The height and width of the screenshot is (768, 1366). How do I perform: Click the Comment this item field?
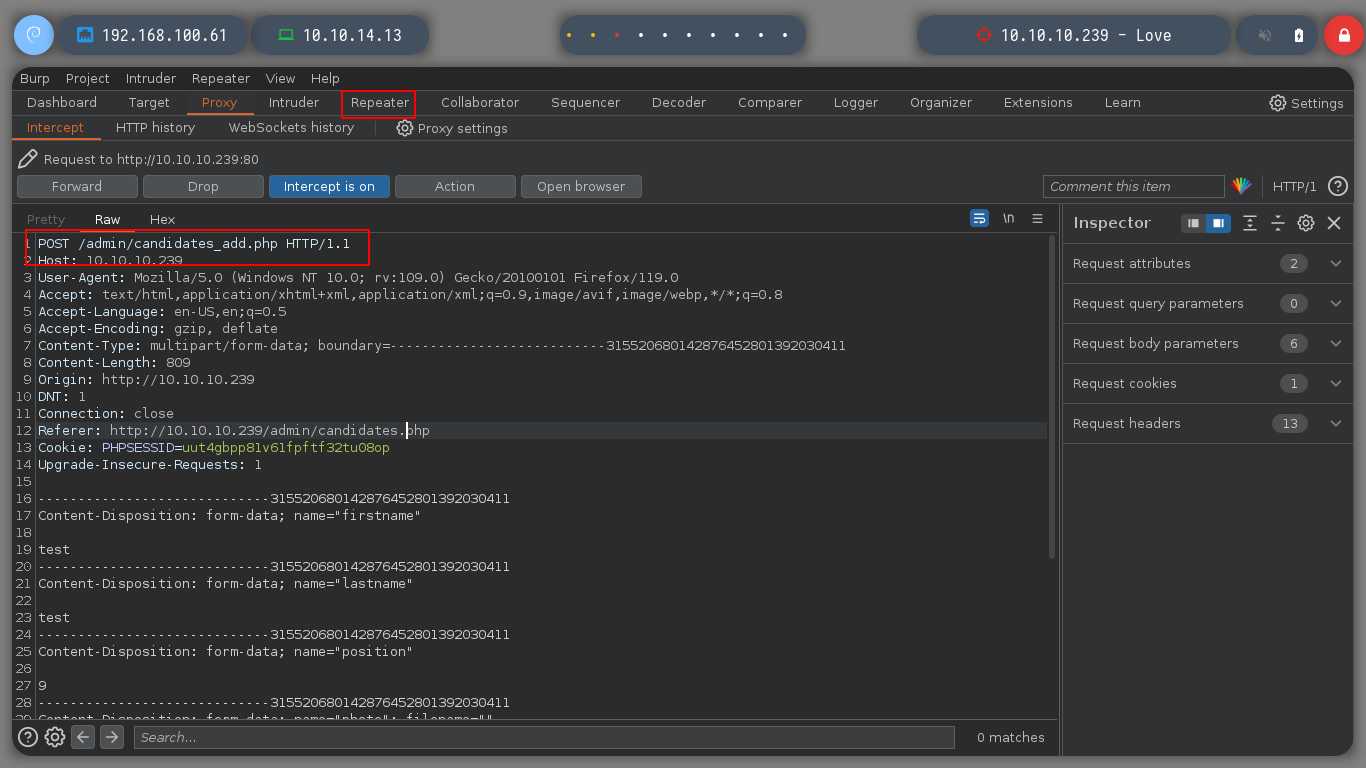point(1134,186)
